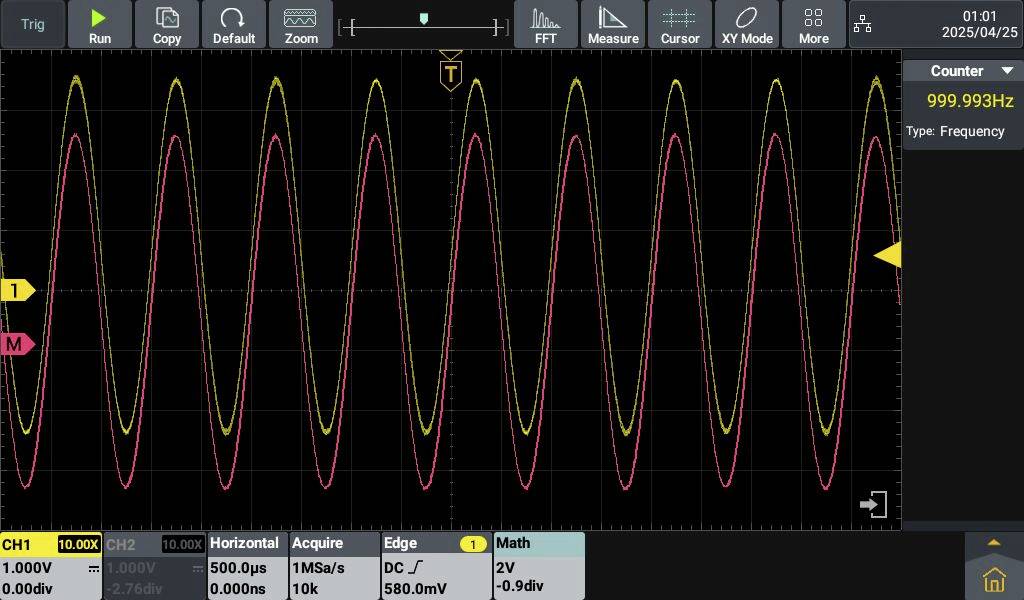Enable the Cursor measurement tool
The image size is (1024, 600).
coord(679,24)
